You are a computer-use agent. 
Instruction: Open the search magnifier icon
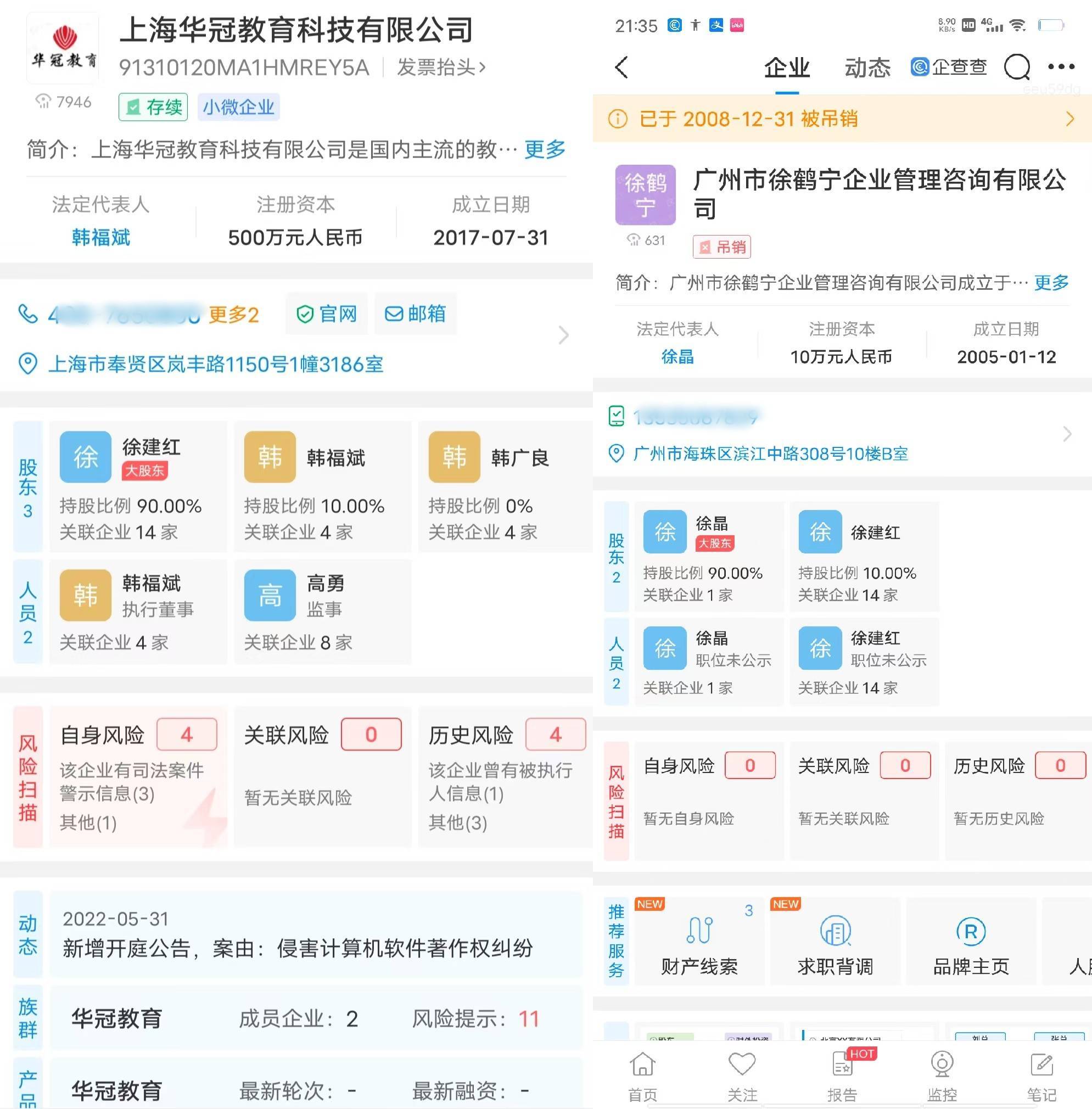(1017, 68)
